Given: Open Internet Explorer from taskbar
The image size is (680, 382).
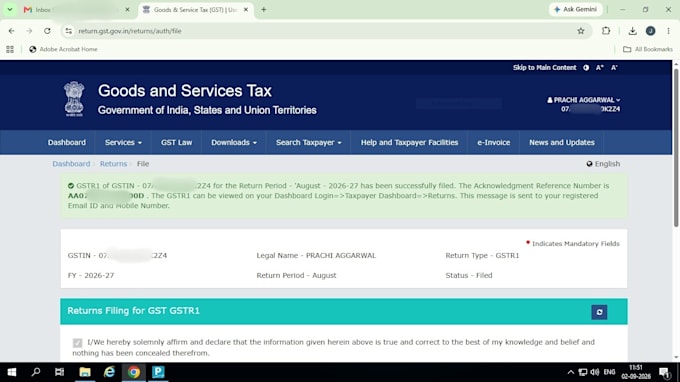Looking at the screenshot, I should (x=109, y=372).
